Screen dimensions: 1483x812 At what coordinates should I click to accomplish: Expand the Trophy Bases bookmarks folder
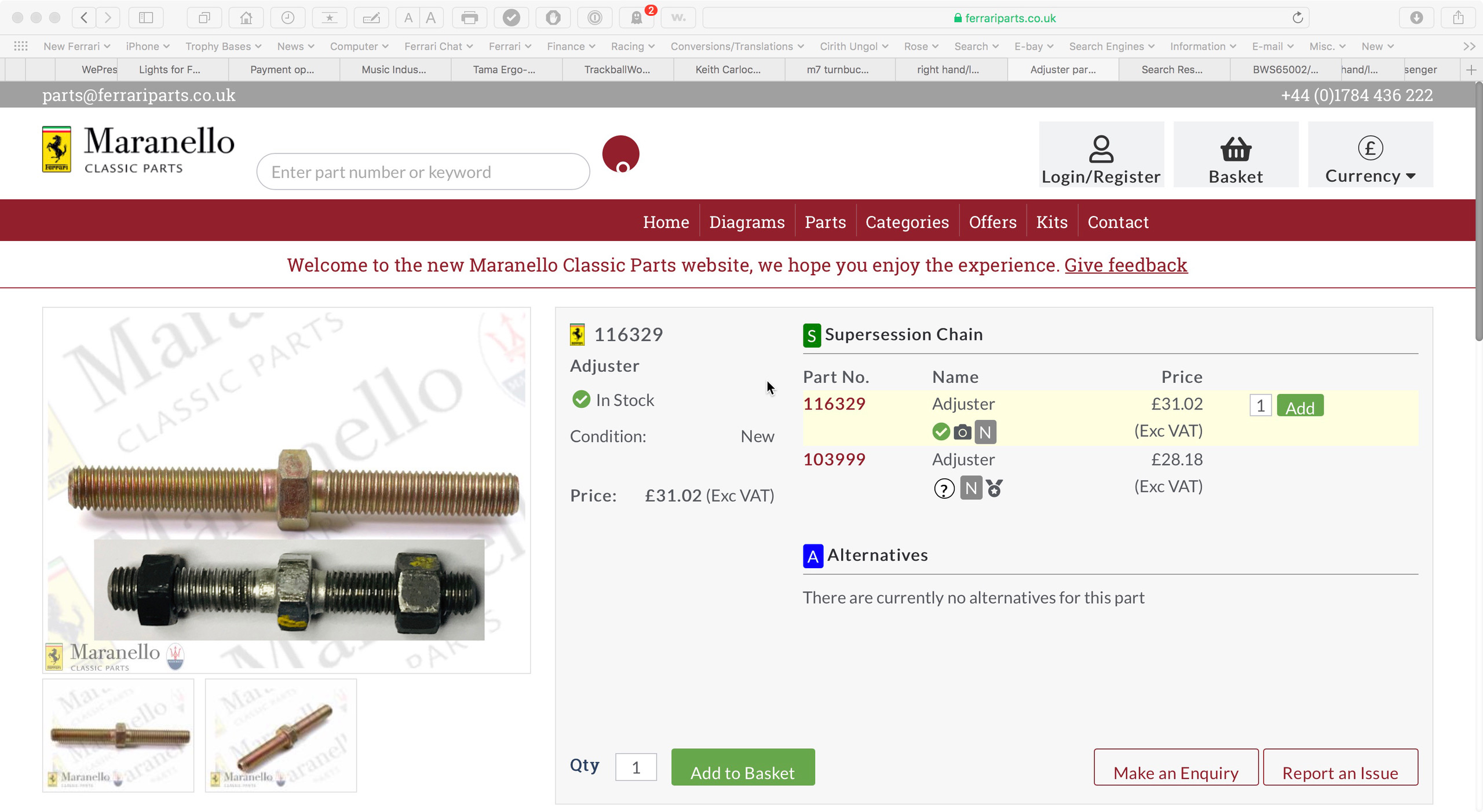coord(223,46)
